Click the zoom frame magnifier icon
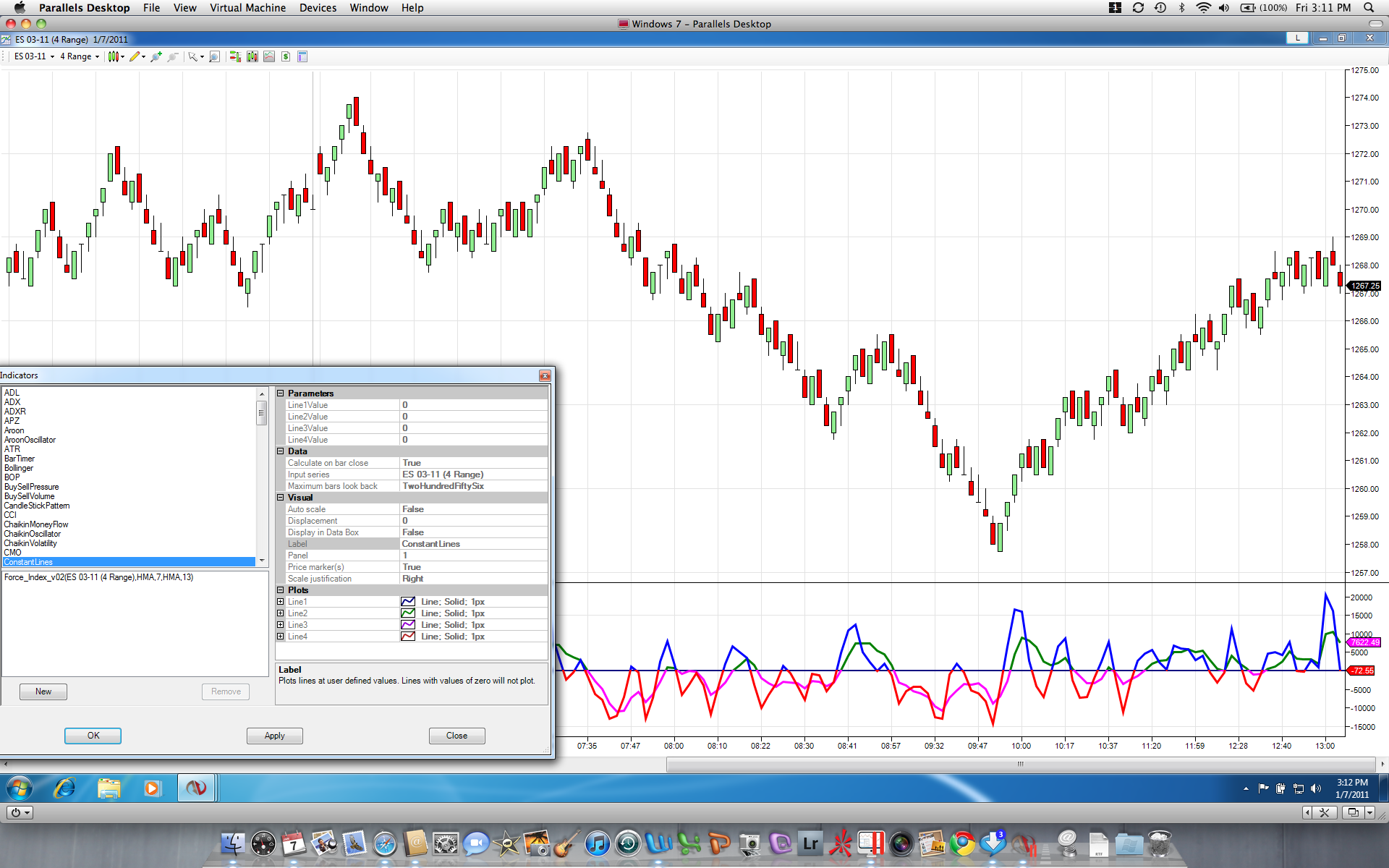 click(x=214, y=56)
